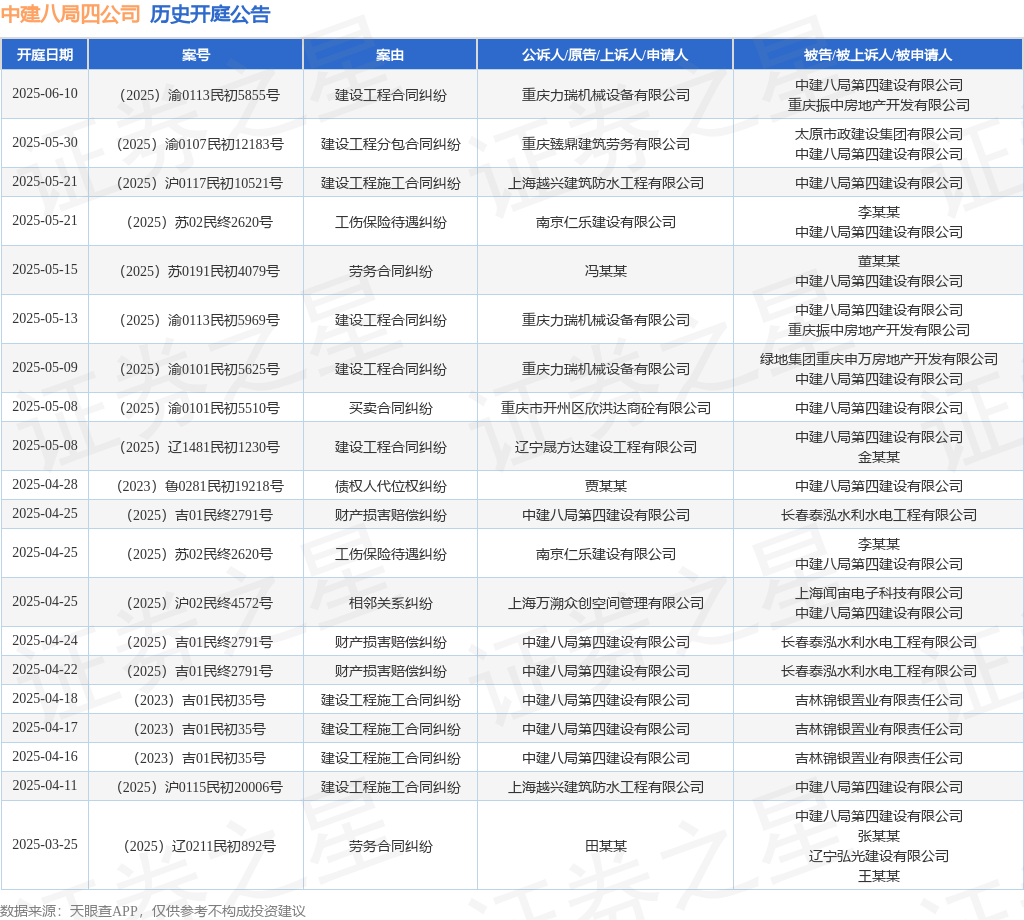Screen dimensions: 1024x920
Task: Click 张某某 defendant name
Action: pyautogui.click(x=878, y=836)
